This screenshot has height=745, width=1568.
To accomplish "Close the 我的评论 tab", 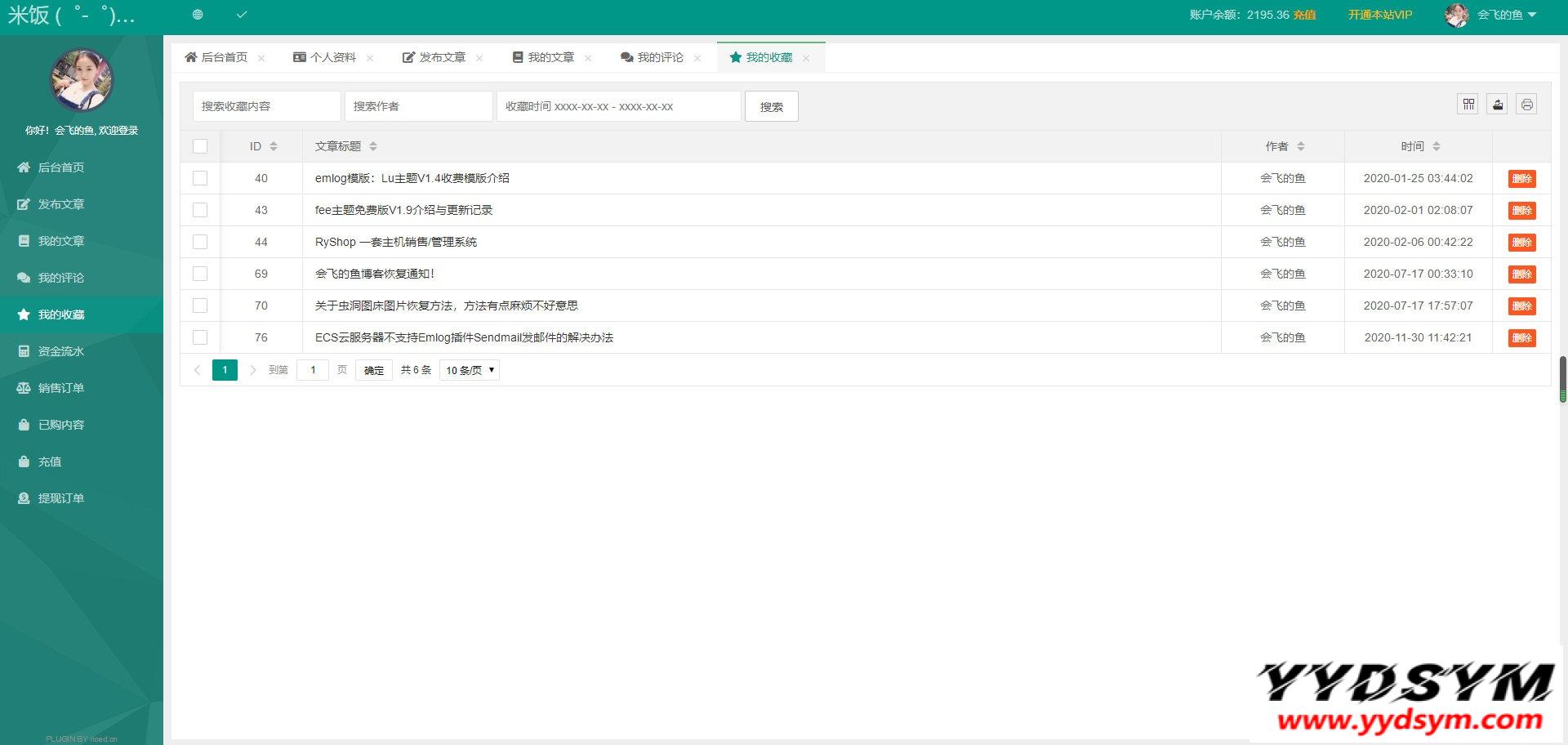I will tap(697, 58).
